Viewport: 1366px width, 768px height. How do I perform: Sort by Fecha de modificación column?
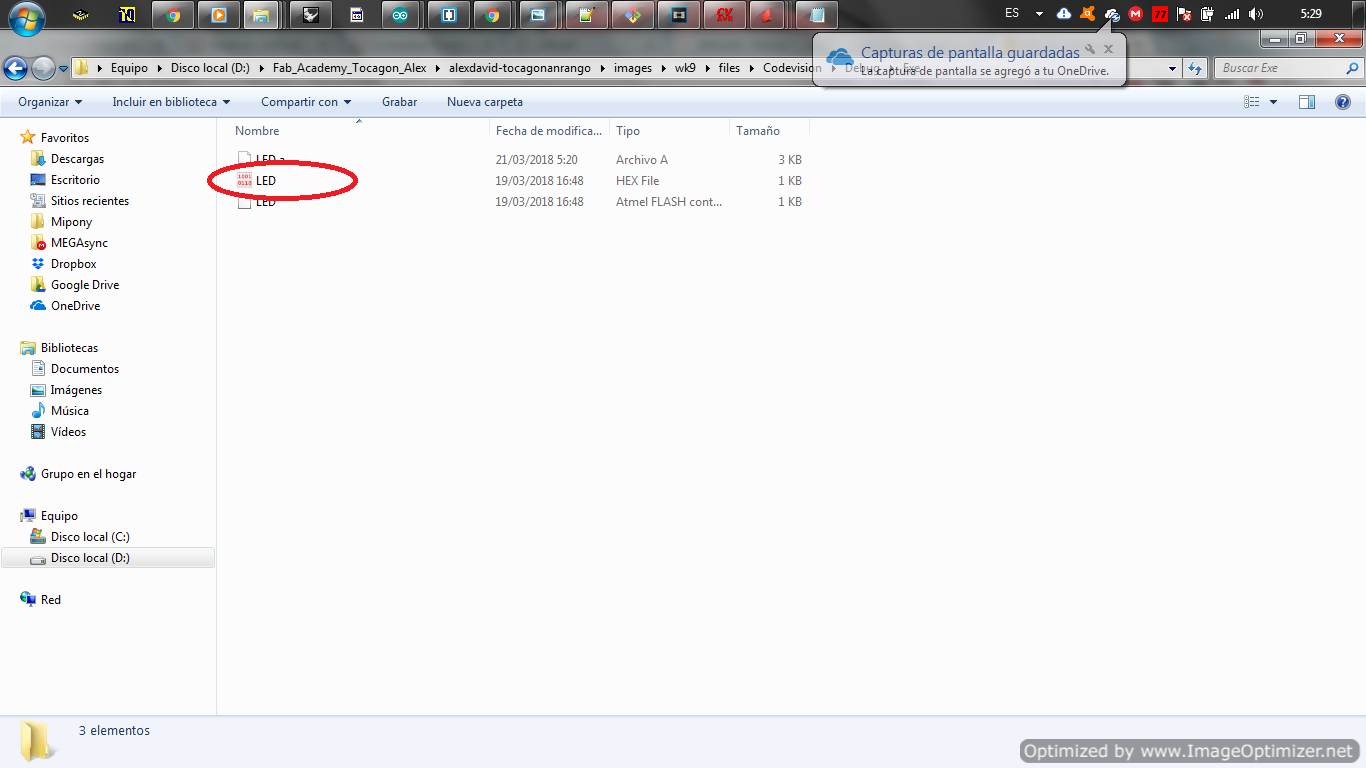coord(550,131)
